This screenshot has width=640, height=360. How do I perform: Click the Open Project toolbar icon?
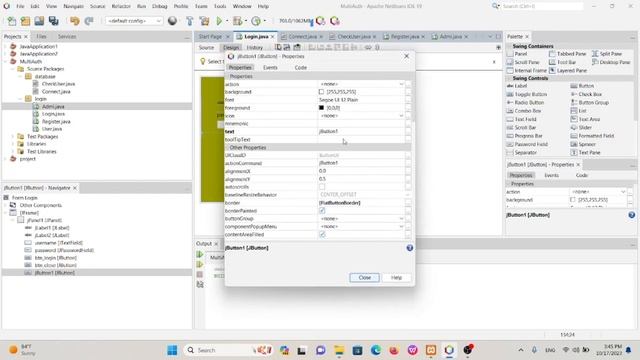point(39,21)
